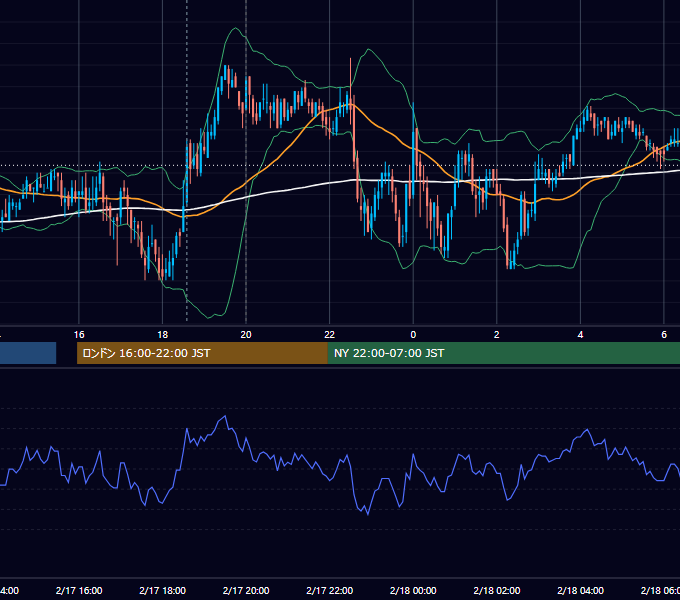Click the 2/17 16:00 date label
Image resolution: width=680 pixels, height=600 pixels.
click(79, 591)
